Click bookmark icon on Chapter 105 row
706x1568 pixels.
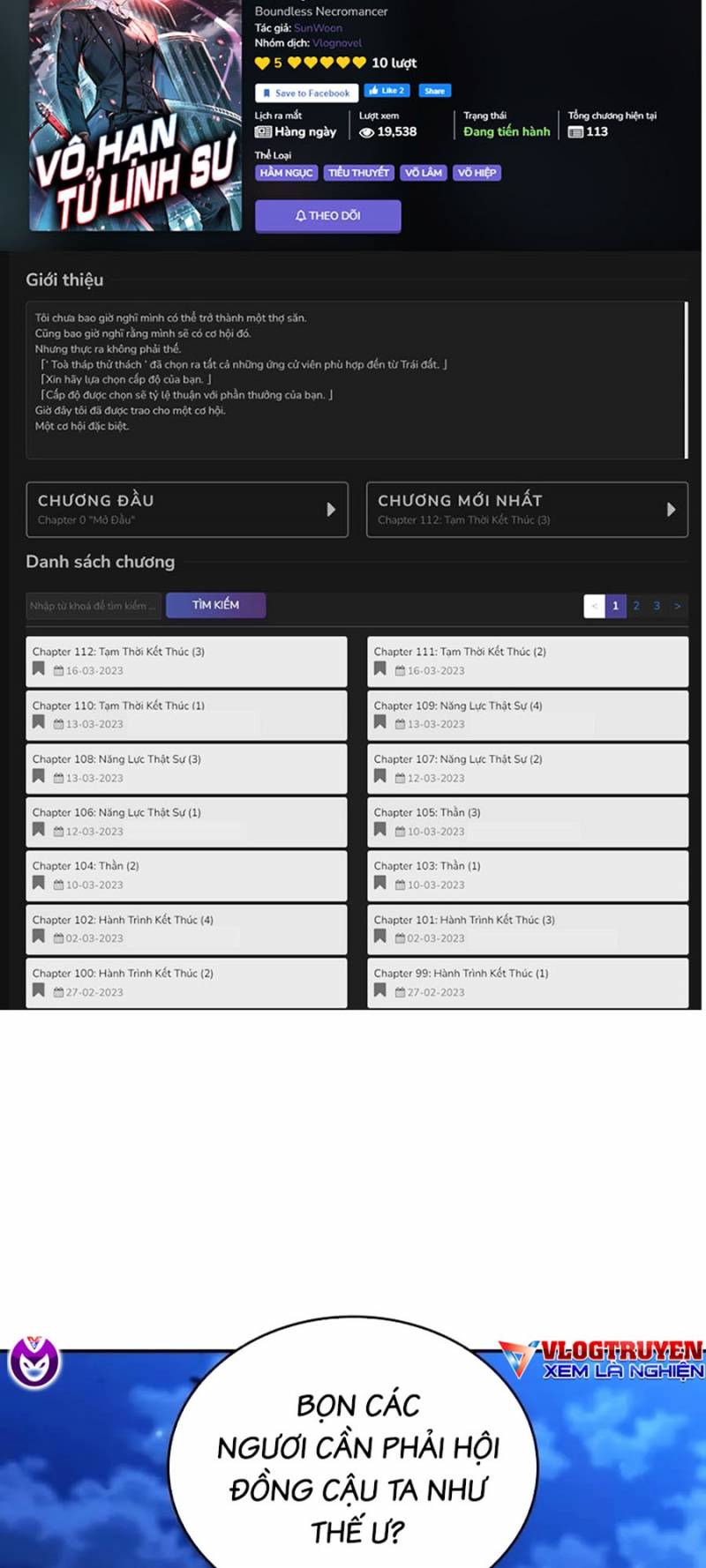coord(379,829)
